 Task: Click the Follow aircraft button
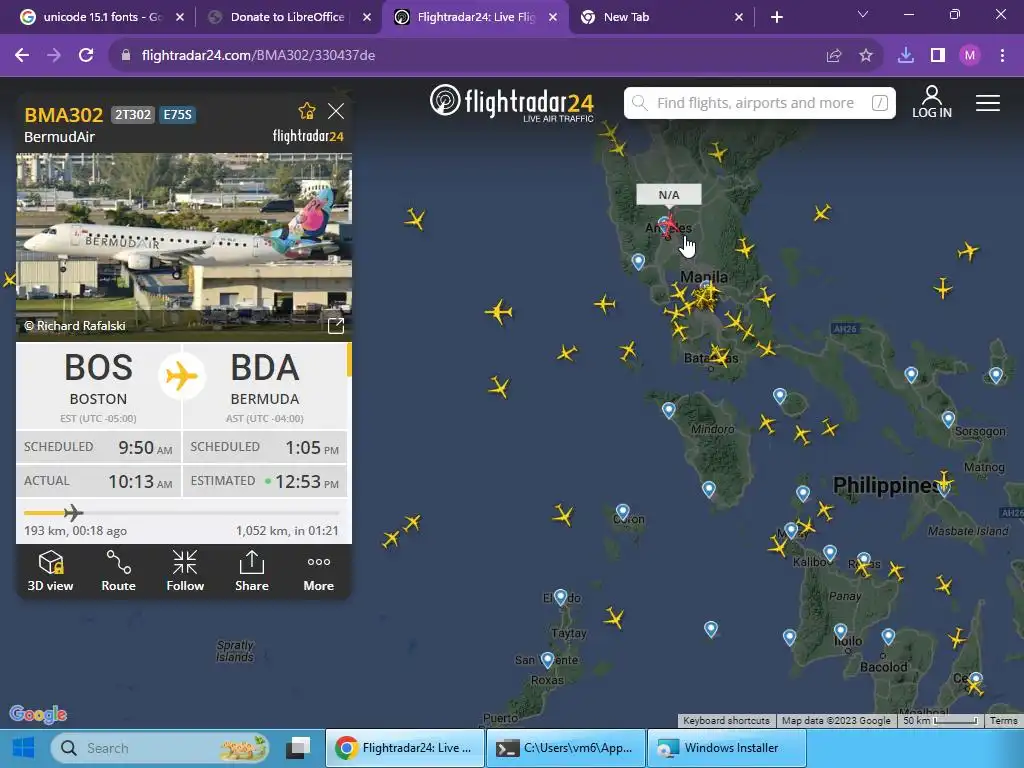[185, 571]
